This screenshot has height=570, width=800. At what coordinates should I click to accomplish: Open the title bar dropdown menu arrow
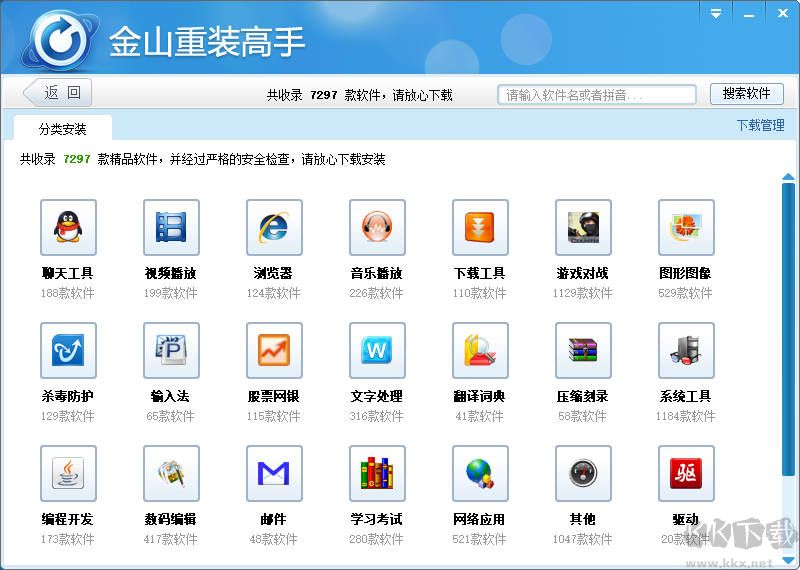(716, 14)
